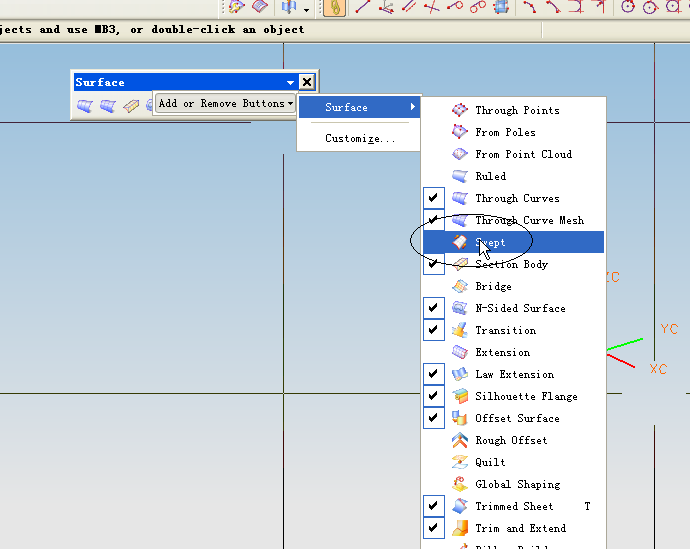Image resolution: width=690 pixels, height=549 pixels.
Task: Select the Through Points menu entry icon
Action: coord(459,110)
